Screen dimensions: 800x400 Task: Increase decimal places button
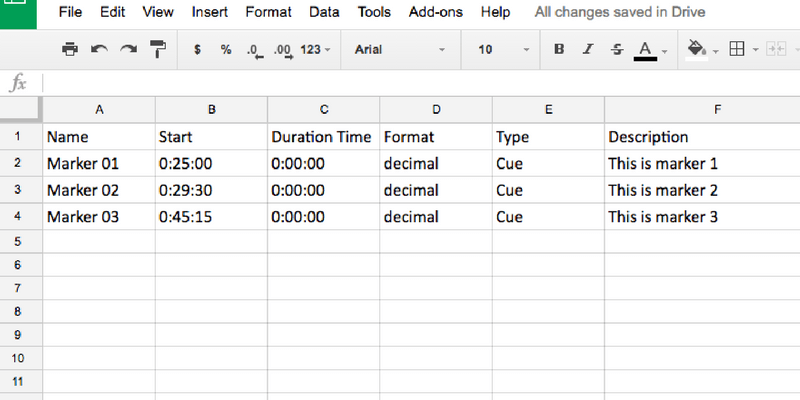282,50
